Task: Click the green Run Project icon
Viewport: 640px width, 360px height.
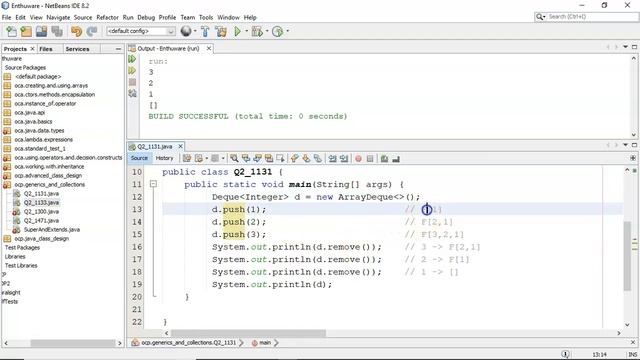Action: click(x=237, y=31)
